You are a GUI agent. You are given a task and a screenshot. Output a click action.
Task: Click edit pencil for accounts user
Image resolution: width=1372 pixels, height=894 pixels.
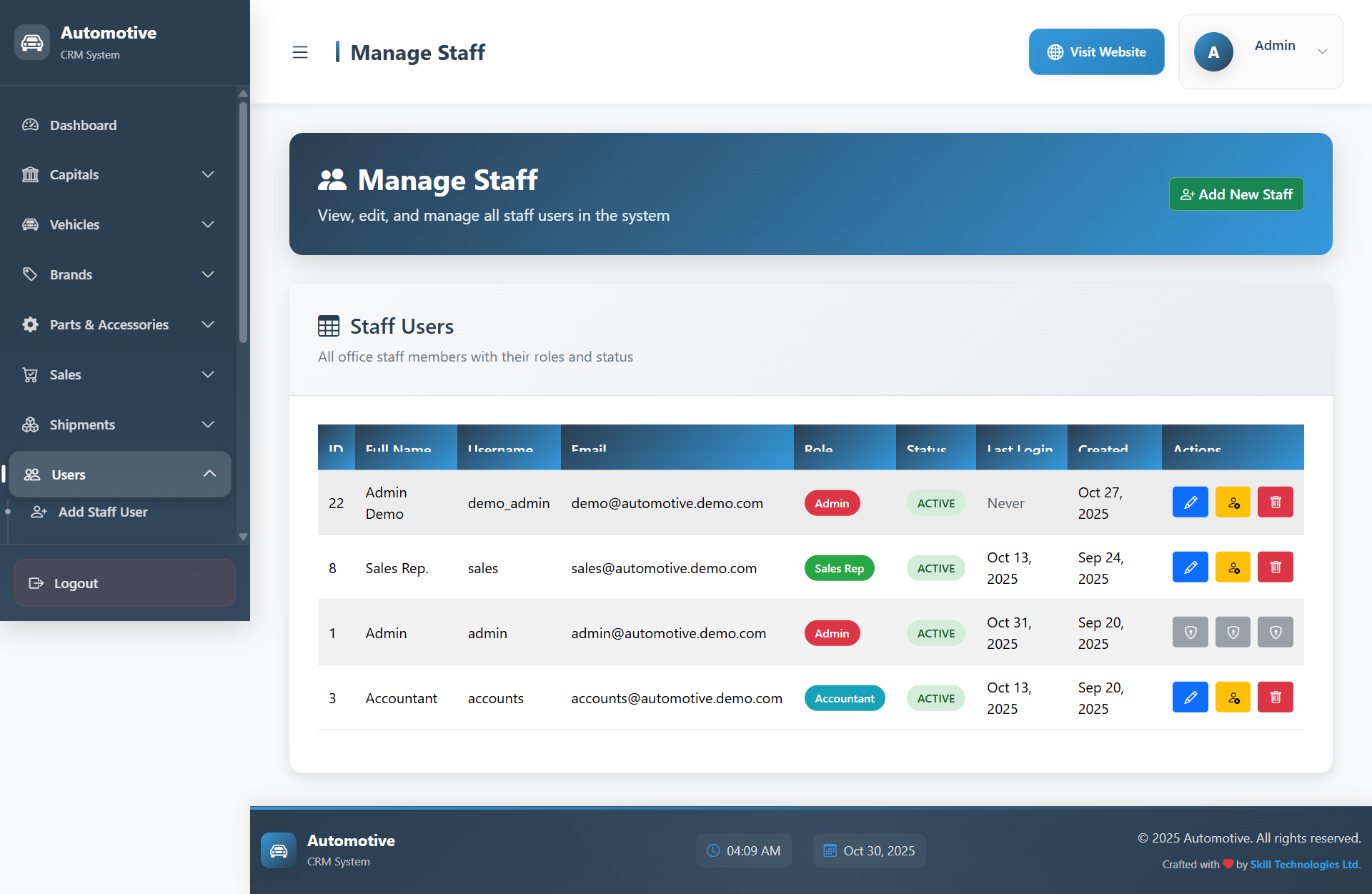coord(1190,697)
